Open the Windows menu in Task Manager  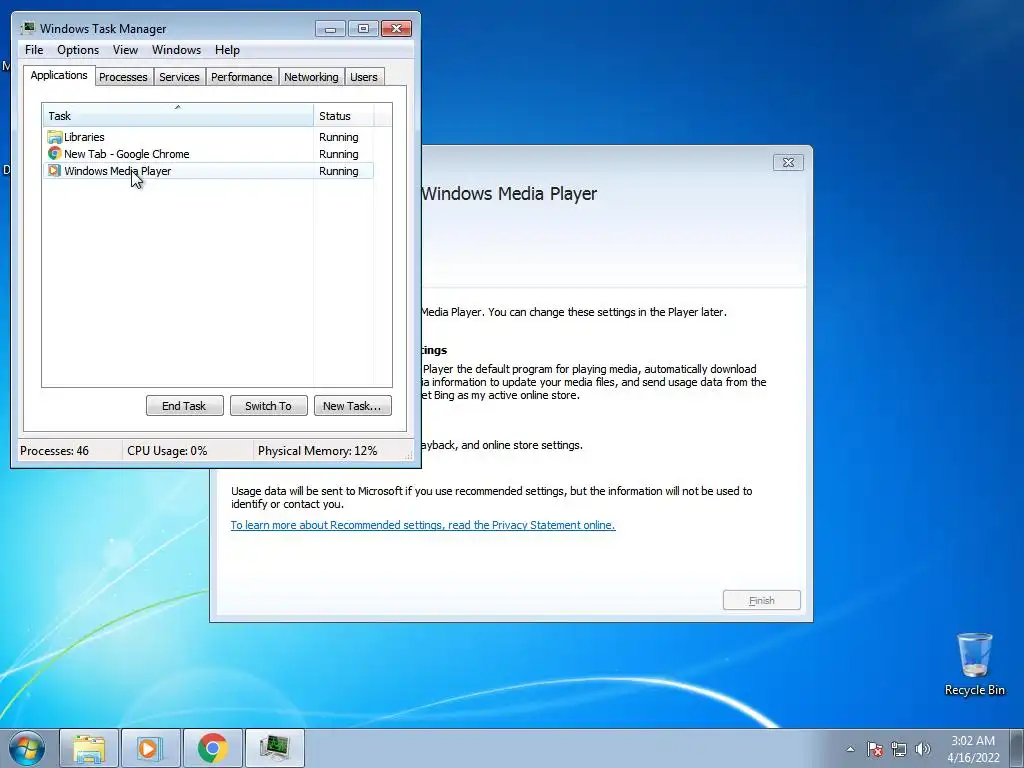coord(176,50)
